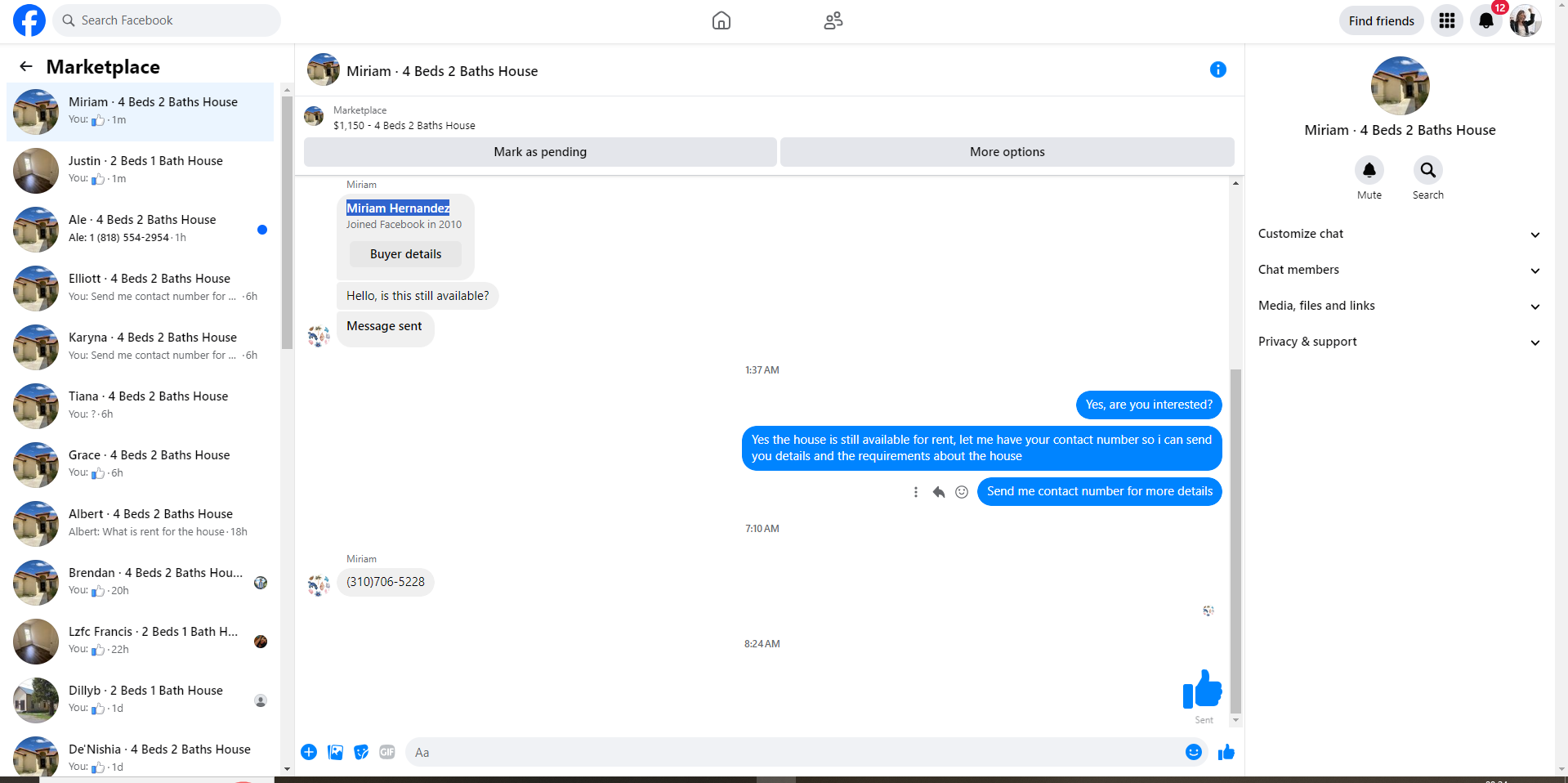Select Miriam 4 Beds 2 Baths House chat

pyautogui.click(x=141, y=111)
